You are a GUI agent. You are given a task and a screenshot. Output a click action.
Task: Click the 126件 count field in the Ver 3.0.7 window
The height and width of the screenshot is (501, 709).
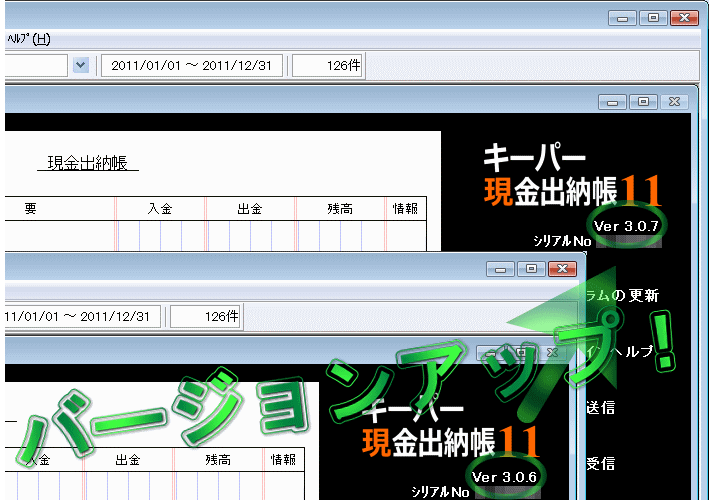pos(328,66)
